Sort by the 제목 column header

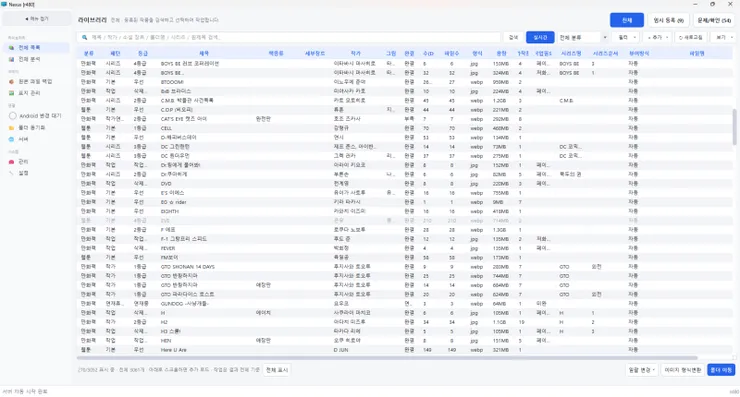click(x=204, y=54)
